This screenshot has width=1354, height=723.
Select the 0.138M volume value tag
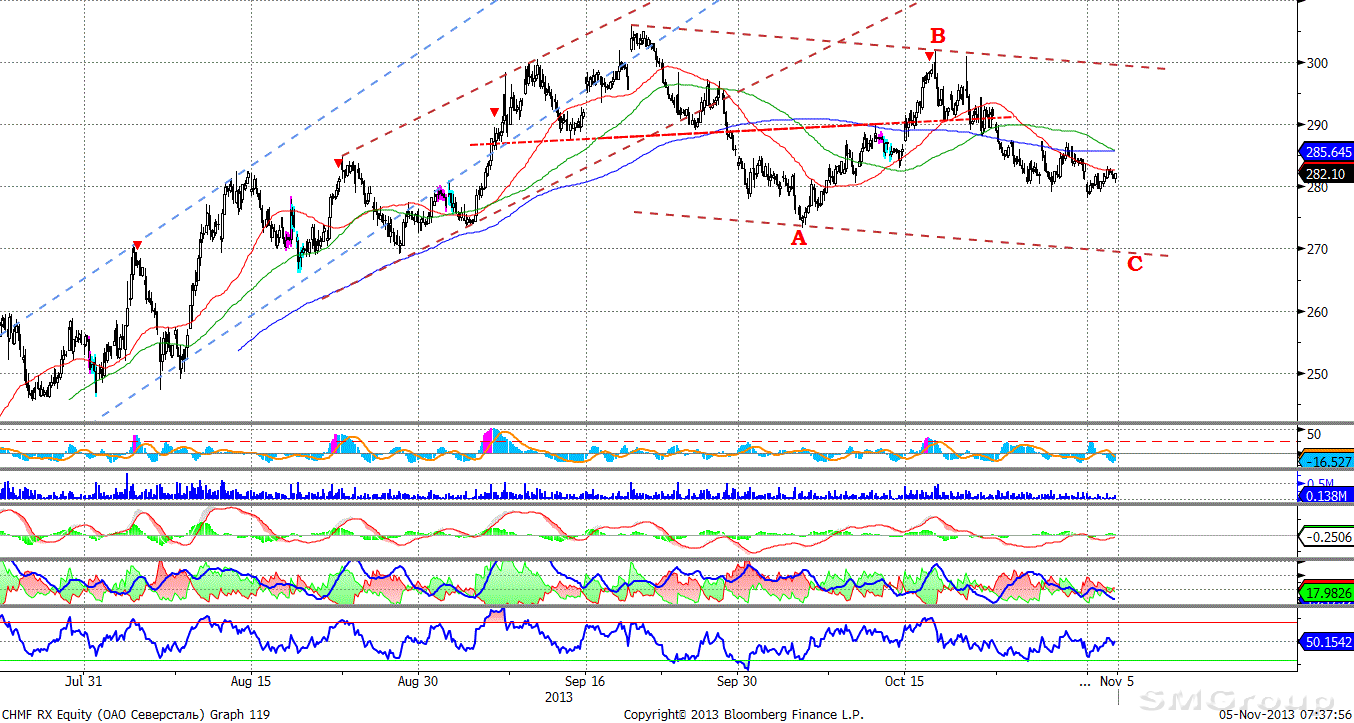(x=1325, y=495)
